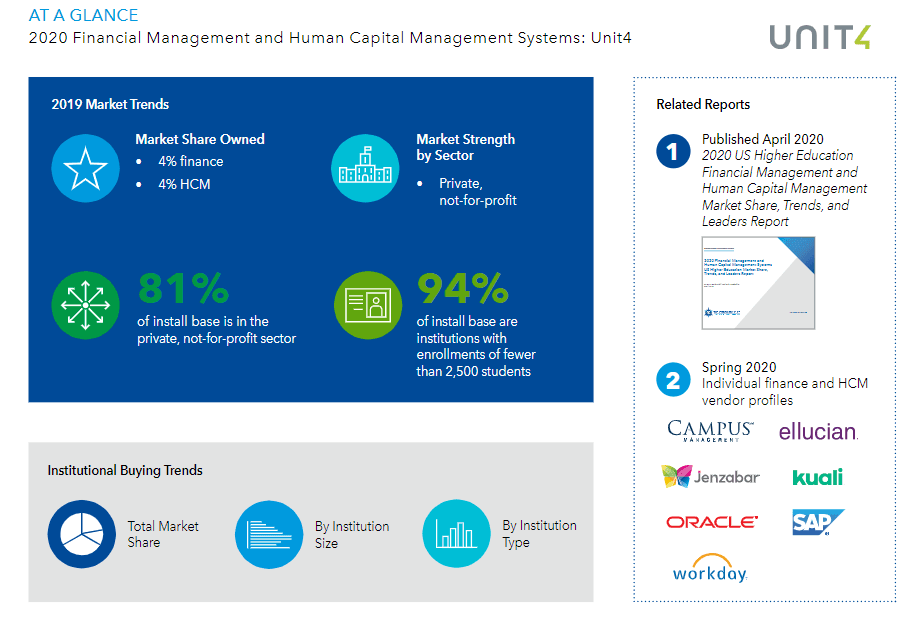922x627 pixels.
Task: Click the Market Share Owned heading
Action: (x=200, y=139)
